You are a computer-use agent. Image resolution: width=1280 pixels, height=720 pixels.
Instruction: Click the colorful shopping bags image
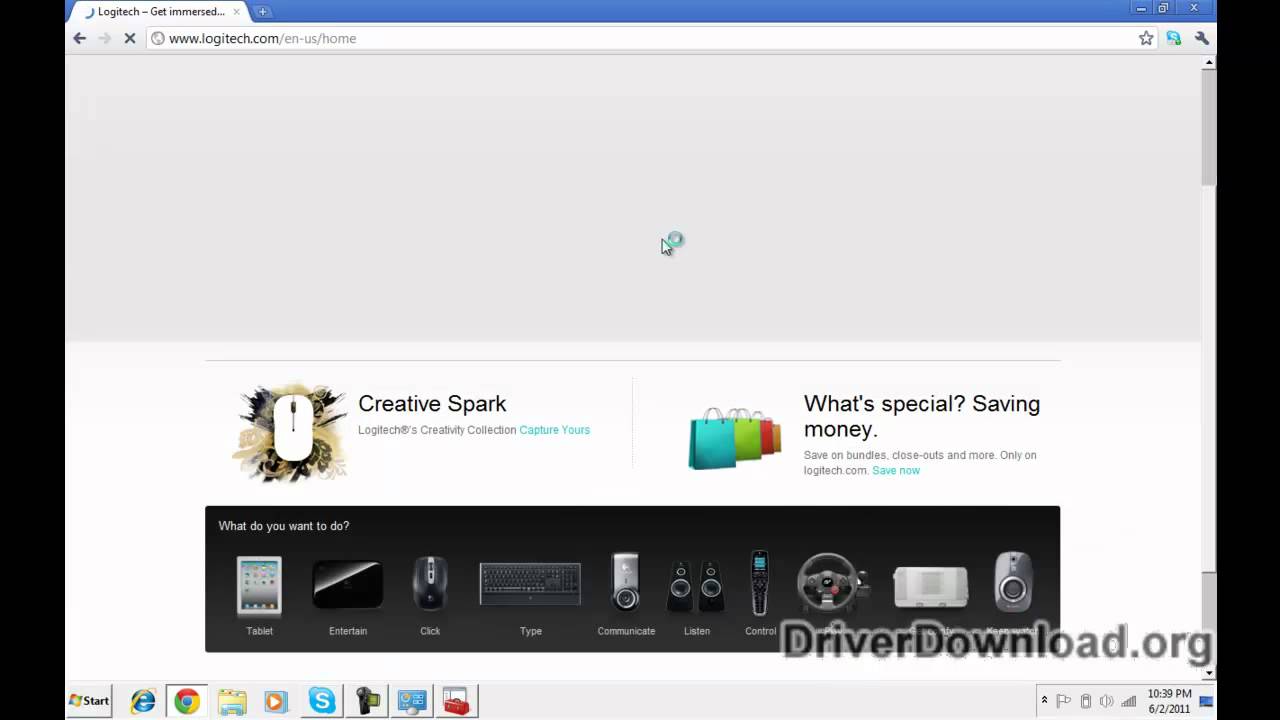click(x=735, y=438)
